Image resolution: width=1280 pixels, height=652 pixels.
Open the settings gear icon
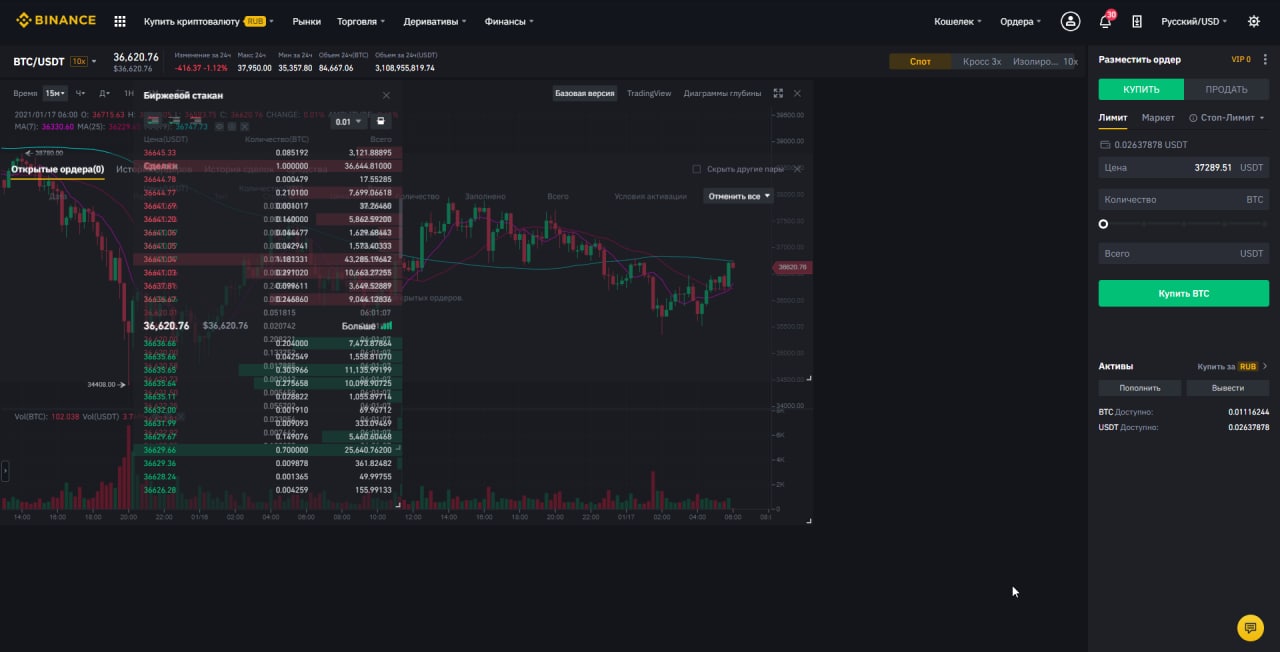pos(1254,21)
